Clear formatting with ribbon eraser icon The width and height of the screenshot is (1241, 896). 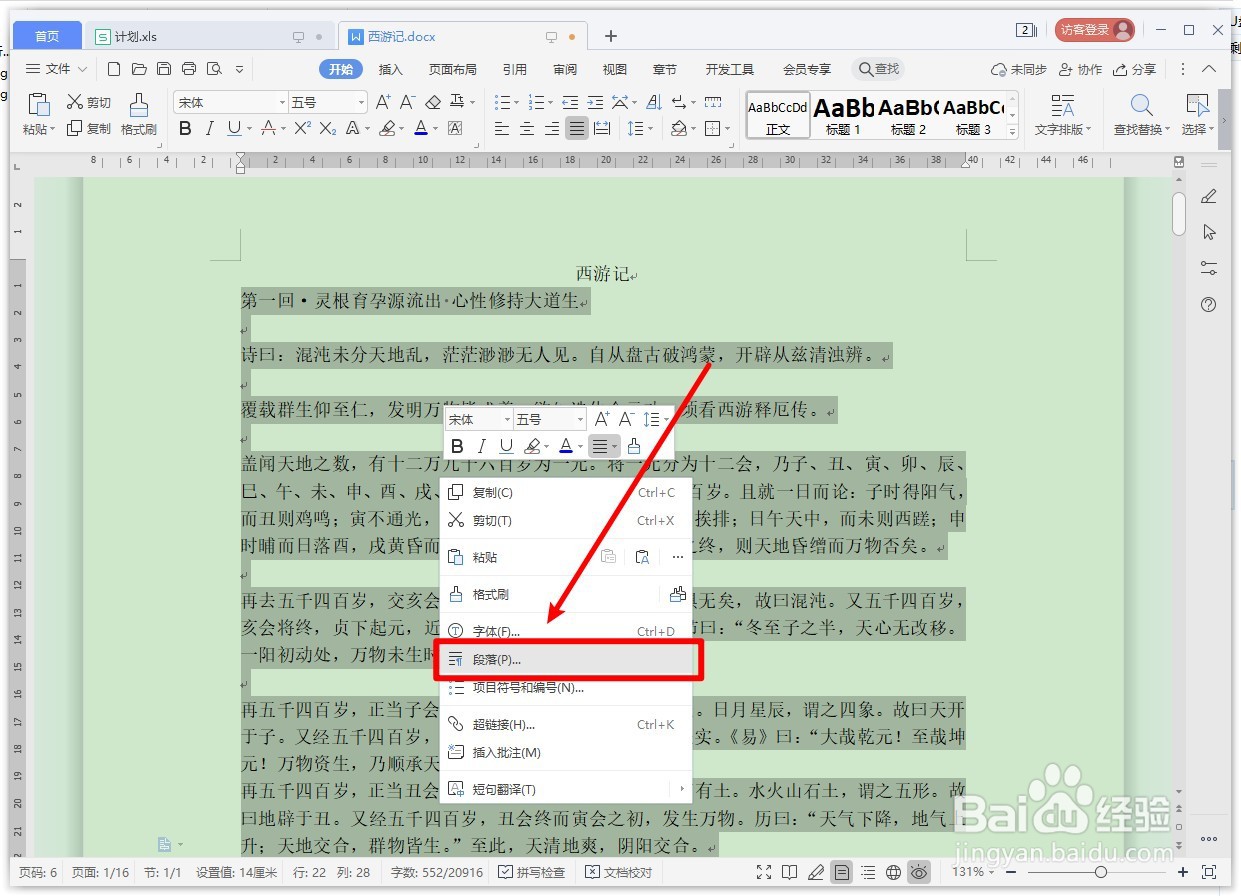pyautogui.click(x=433, y=102)
